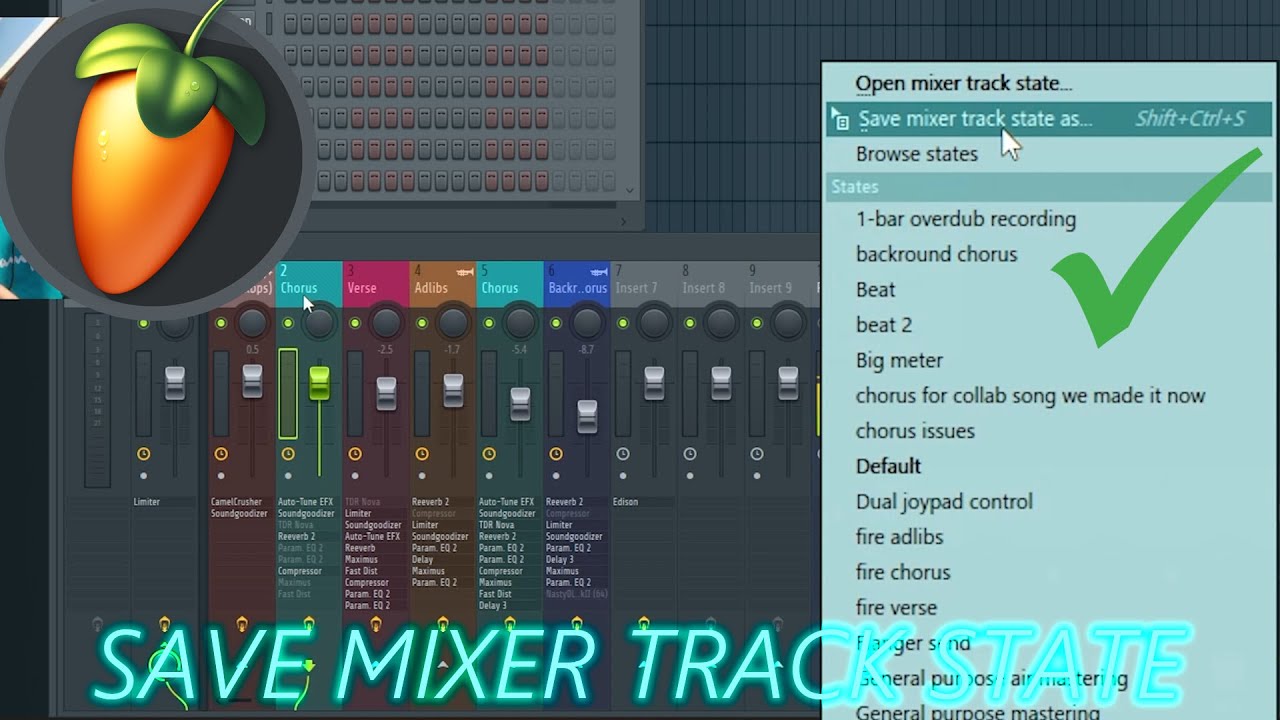Click the trumpet icon on the Adlibs track
The image size is (1280, 720).
pyautogui.click(x=464, y=271)
